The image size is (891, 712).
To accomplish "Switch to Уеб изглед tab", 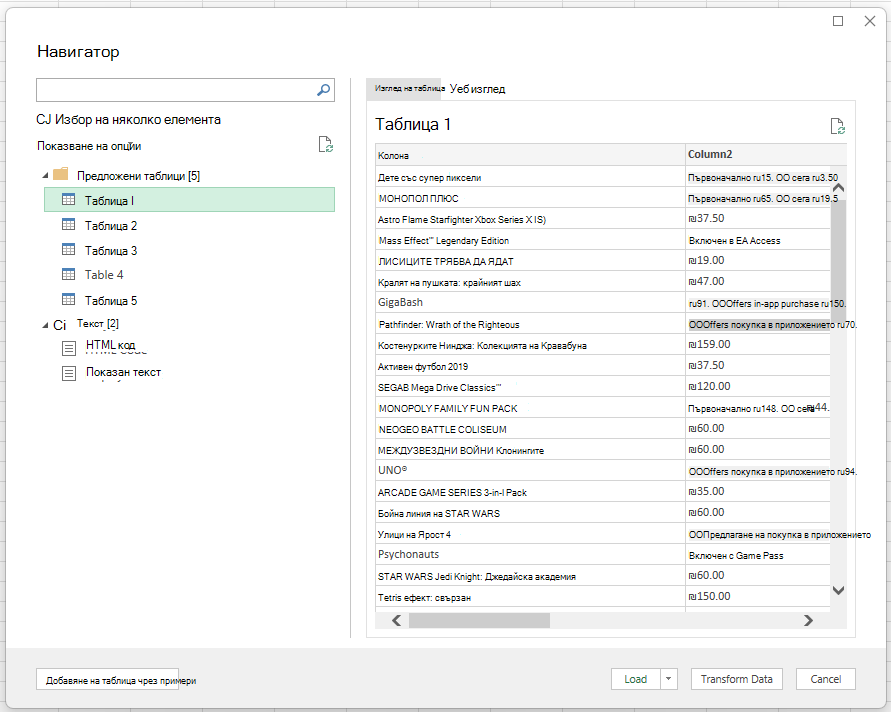I will click(477, 89).
